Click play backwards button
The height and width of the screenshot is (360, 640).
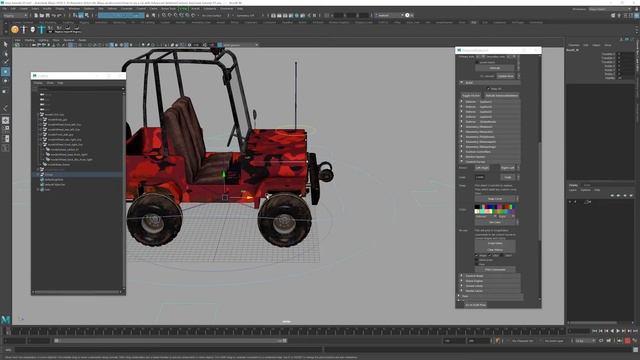(x=612, y=331)
